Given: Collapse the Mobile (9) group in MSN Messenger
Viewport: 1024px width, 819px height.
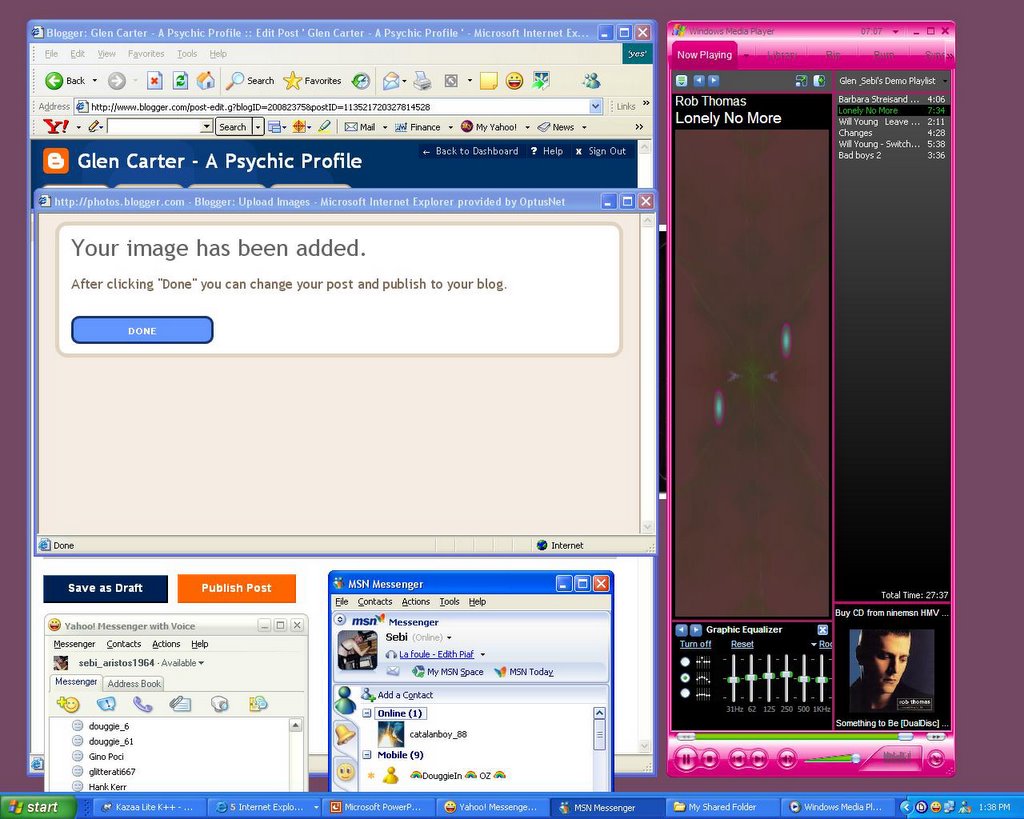Looking at the screenshot, I should click(x=367, y=754).
